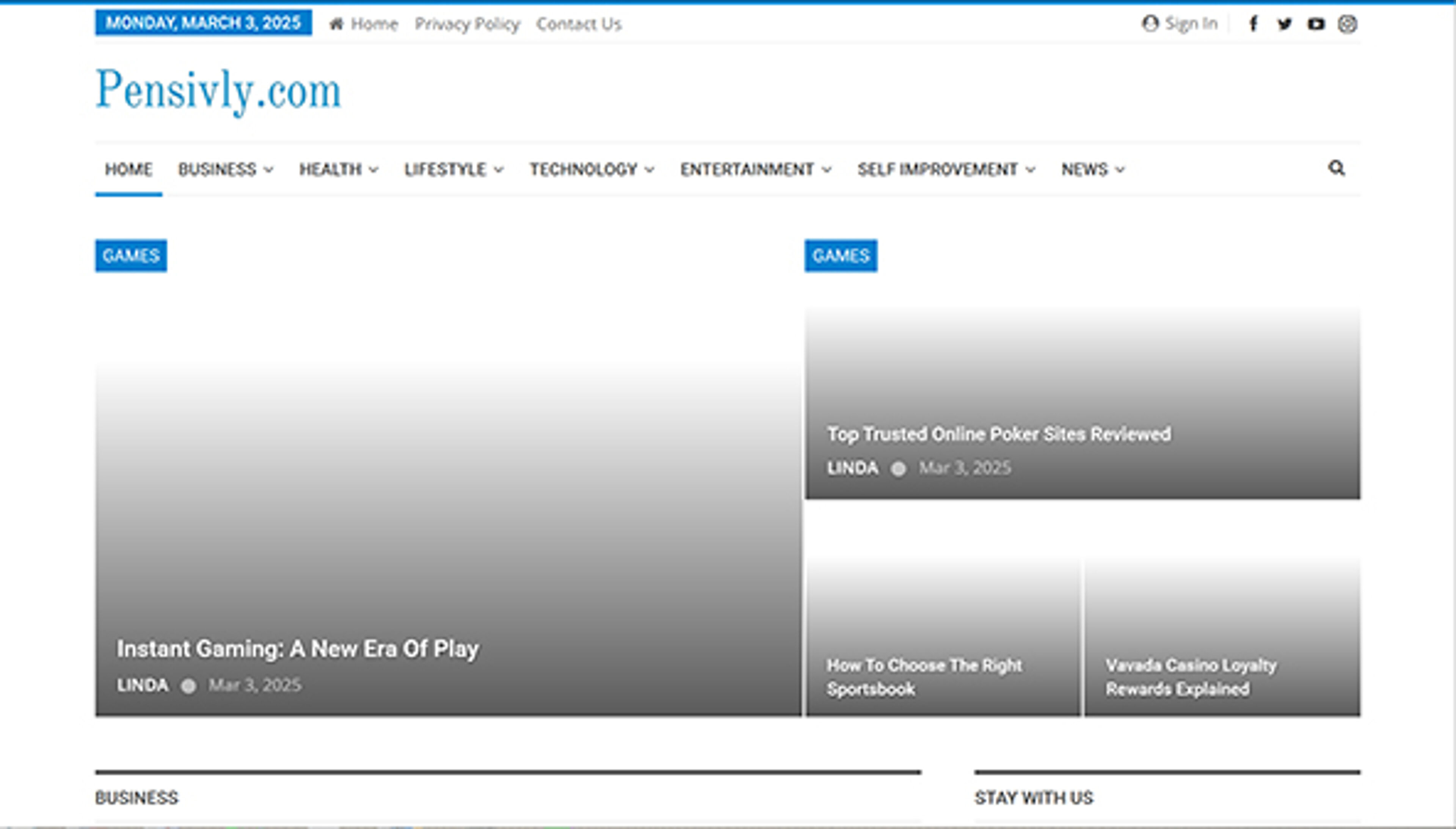1456x829 pixels.
Task: Open the Facebook social icon
Action: point(1253,24)
